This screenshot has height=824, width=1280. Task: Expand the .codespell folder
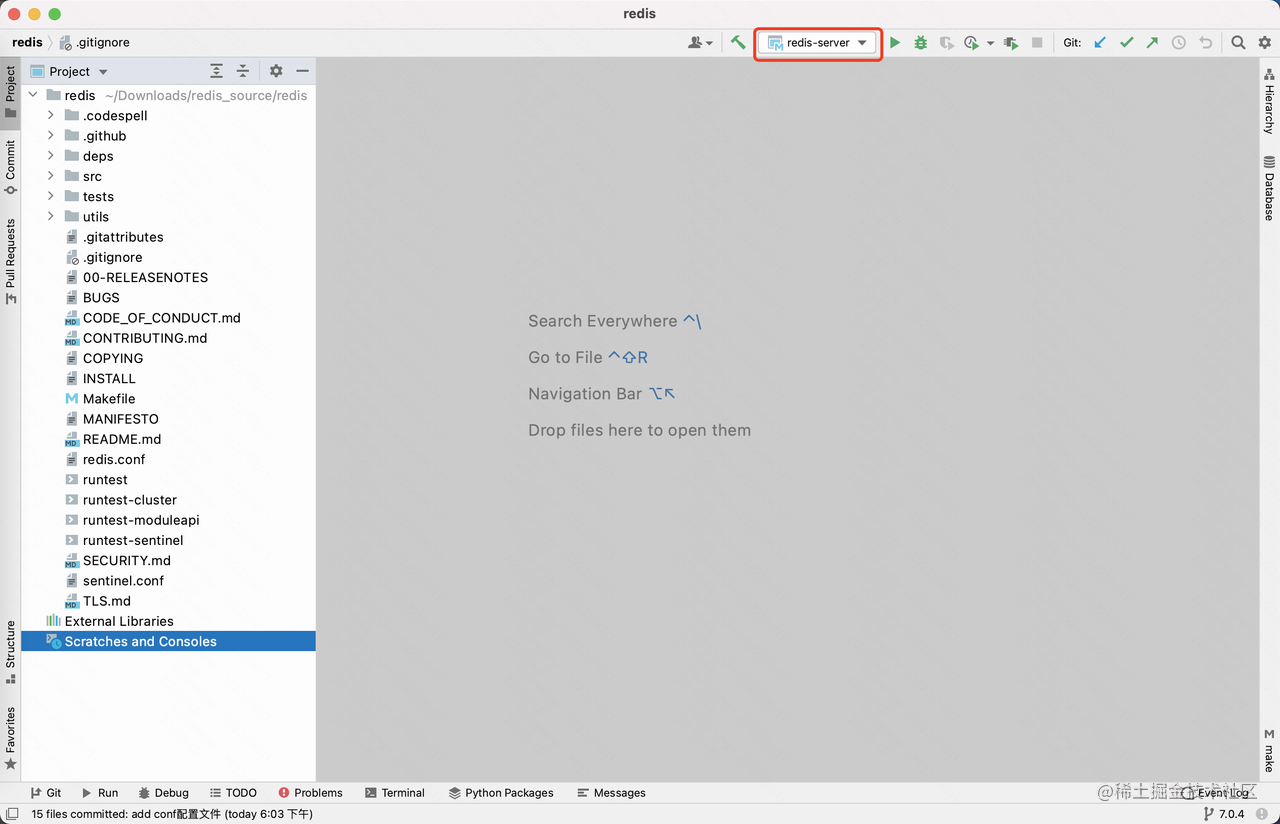(51, 115)
